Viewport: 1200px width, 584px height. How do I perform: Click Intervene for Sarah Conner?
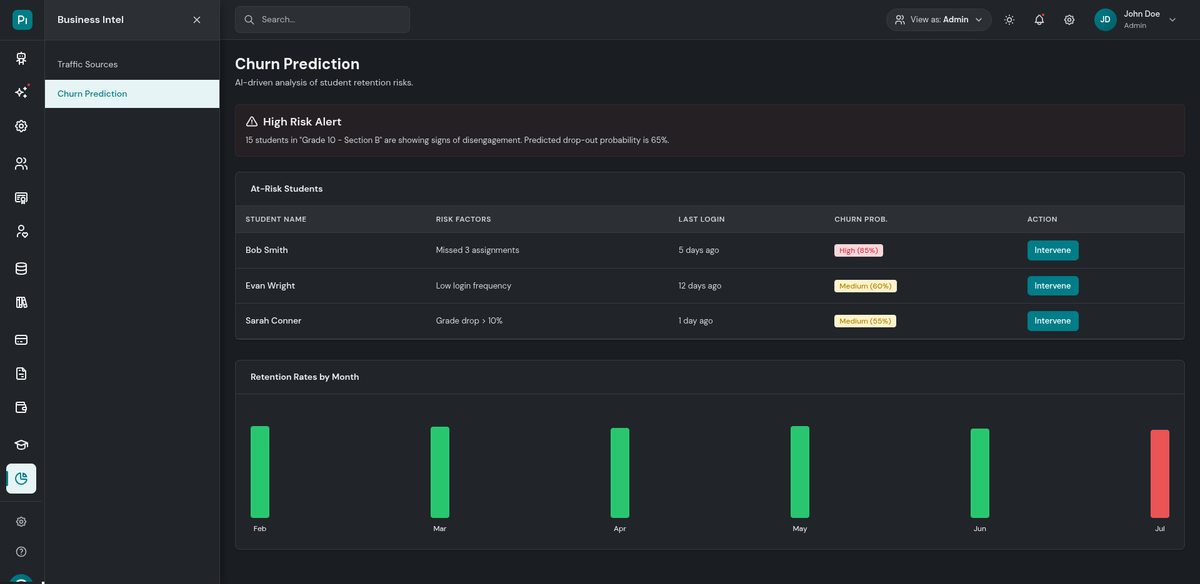pyautogui.click(x=1052, y=321)
